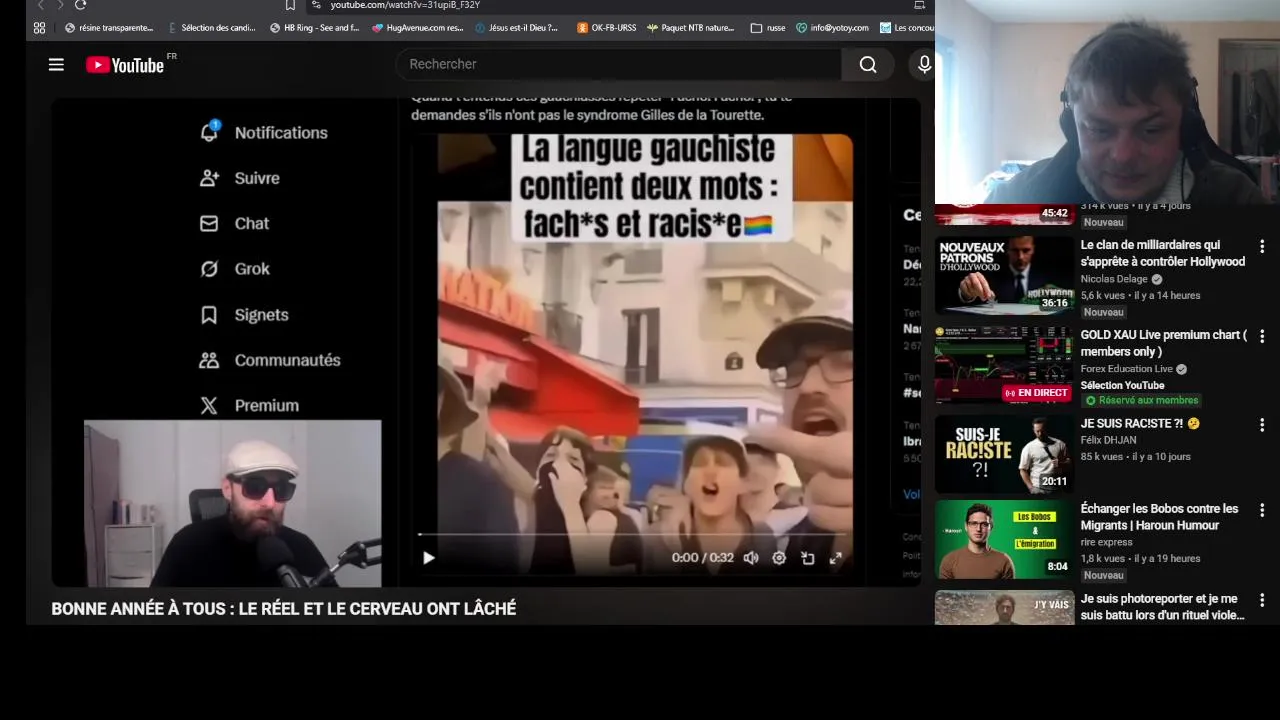Open the Suis-je Rac!ste thumbnail
This screenshot has height=720, width=1280.
pos(1004,454)
